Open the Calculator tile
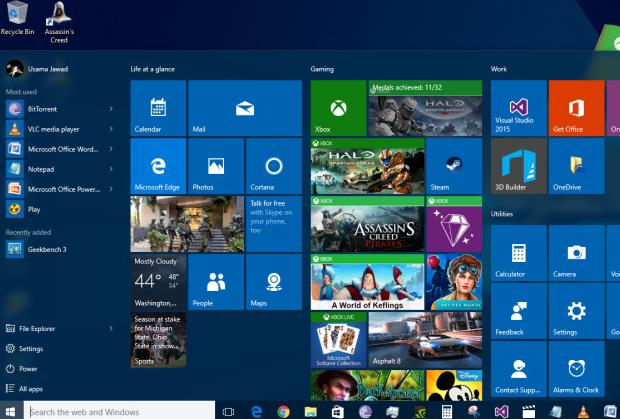Viewport: 620px width, 419px height. [518, 253]
